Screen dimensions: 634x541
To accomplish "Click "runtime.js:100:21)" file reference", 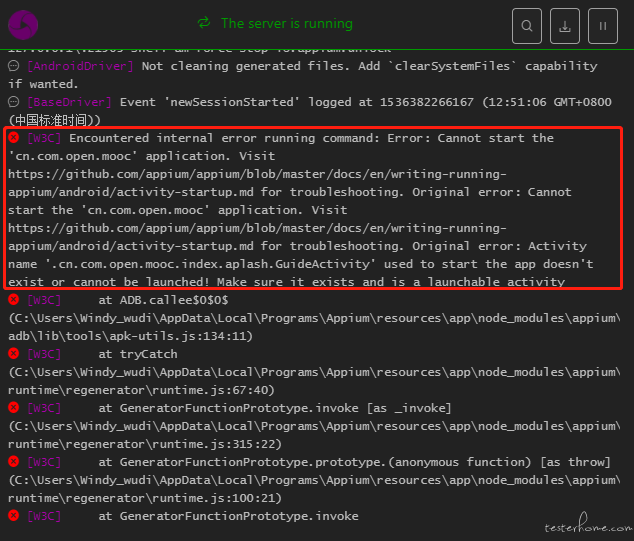I will tap(217, 498).
